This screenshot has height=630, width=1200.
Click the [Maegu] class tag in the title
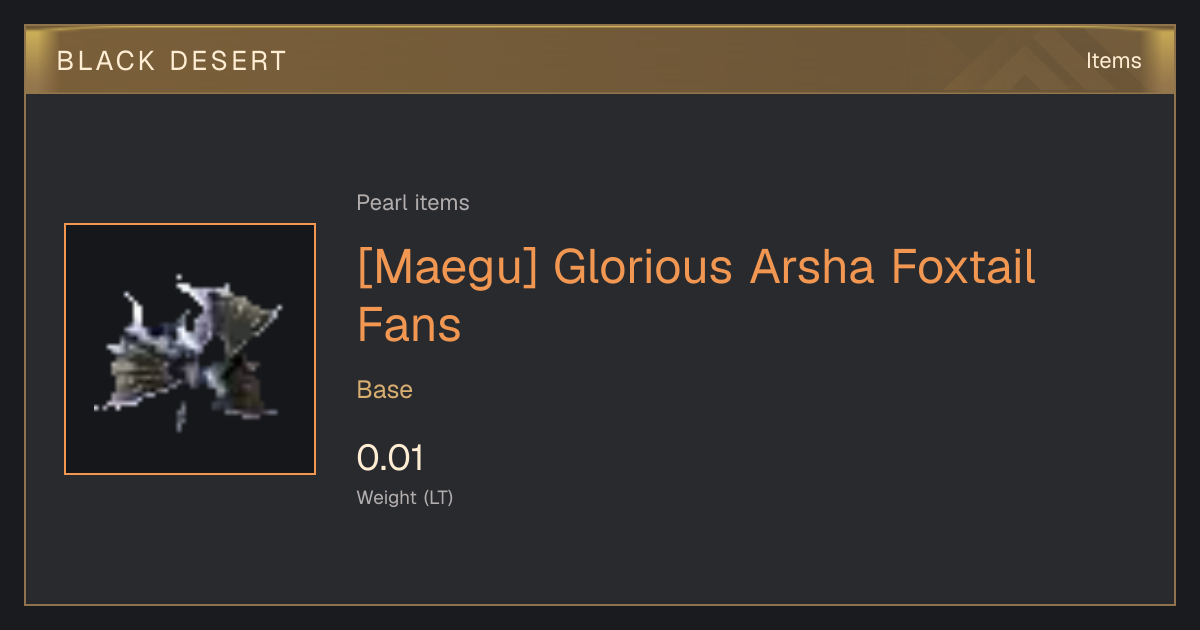coord(447,268)
